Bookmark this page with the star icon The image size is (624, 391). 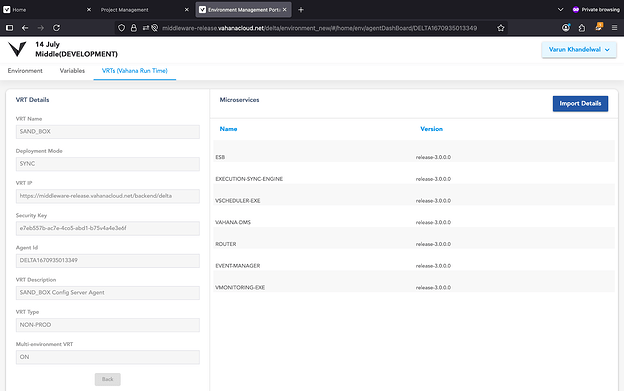pyautogui.click(x=501, y=28)
